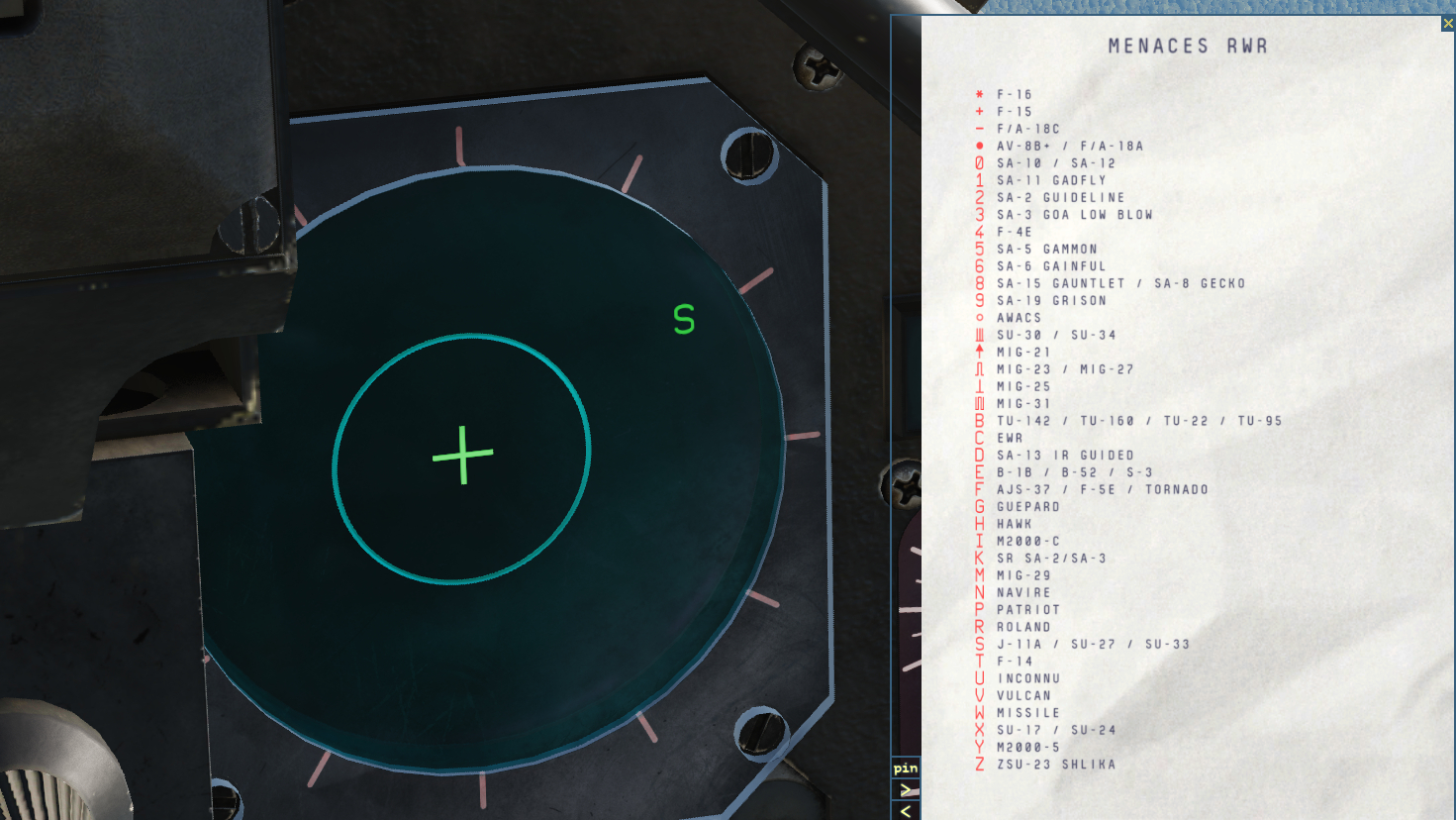1456x820 pixels.
Task: Click the AV-8B+ / F/A-18A entry
Action: (1070, 146)
